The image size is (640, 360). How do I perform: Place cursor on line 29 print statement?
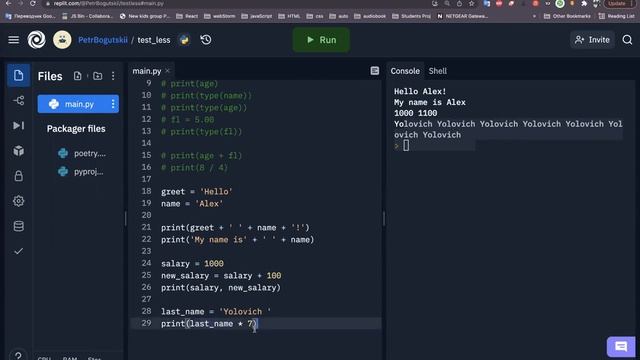click(x=209, y=324)
